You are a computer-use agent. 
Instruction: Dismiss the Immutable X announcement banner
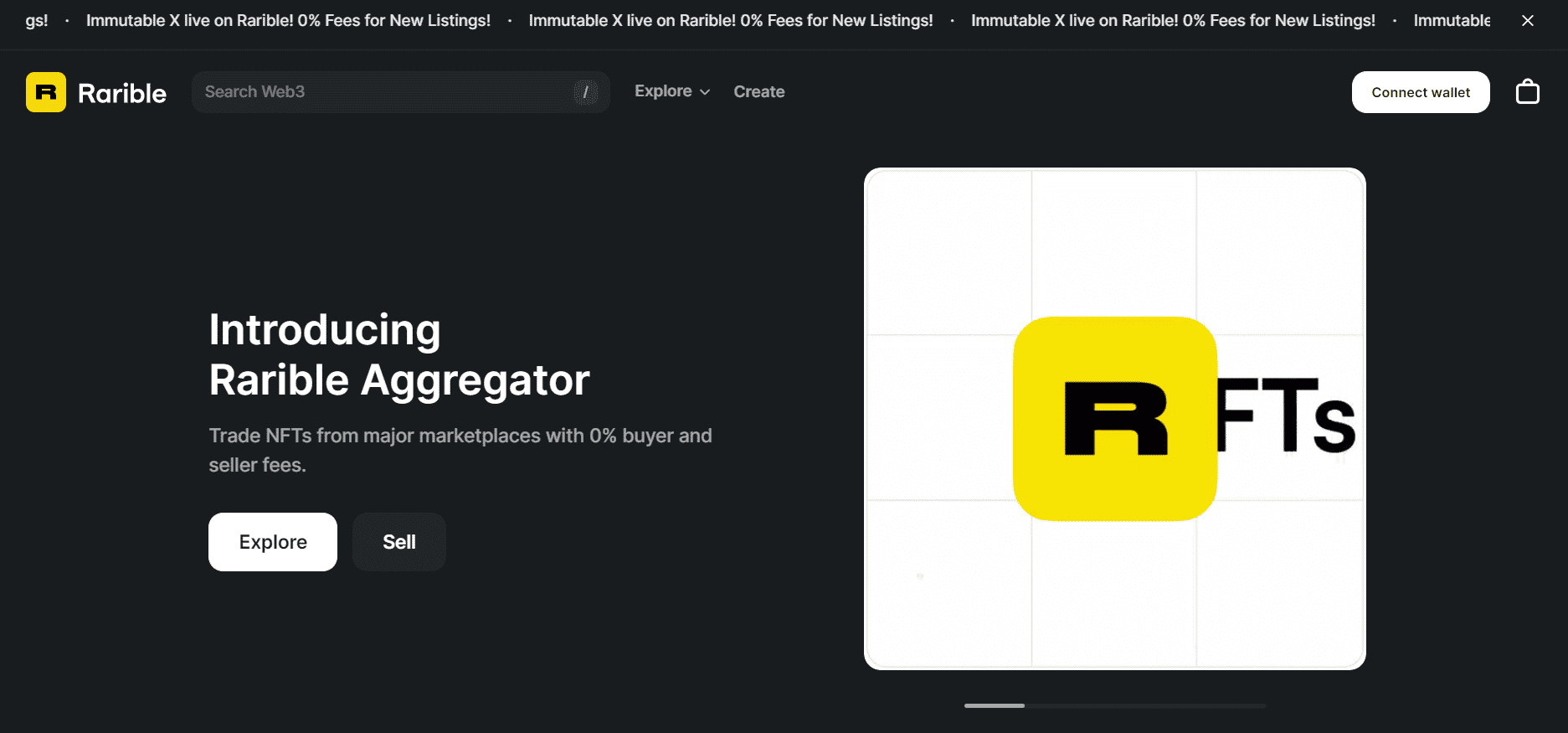(1528, 20)
